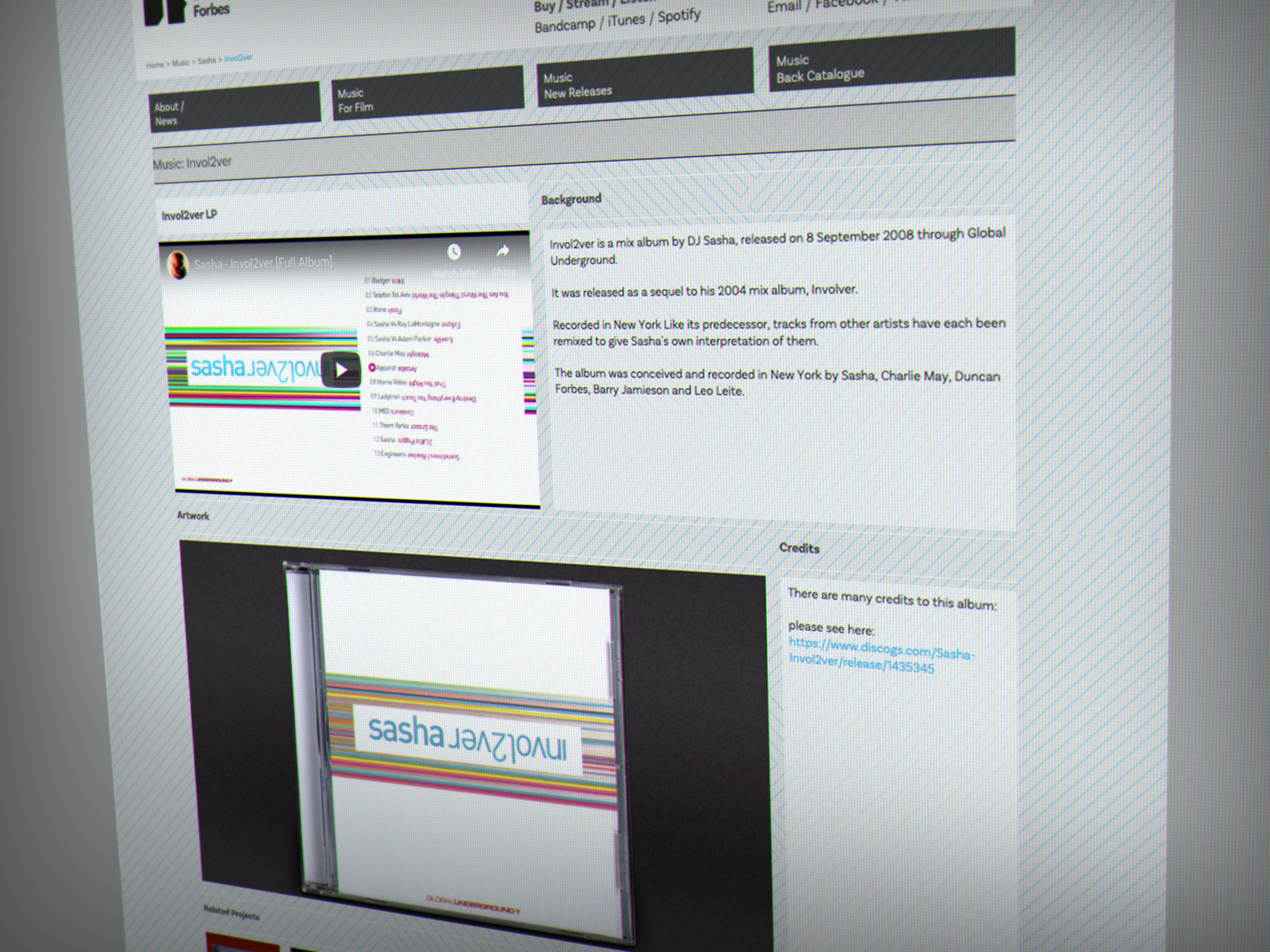Click the 'Invol2ver LP' section heading
The height and width of the screenshot is (952, 1270).
coord(189,215)
